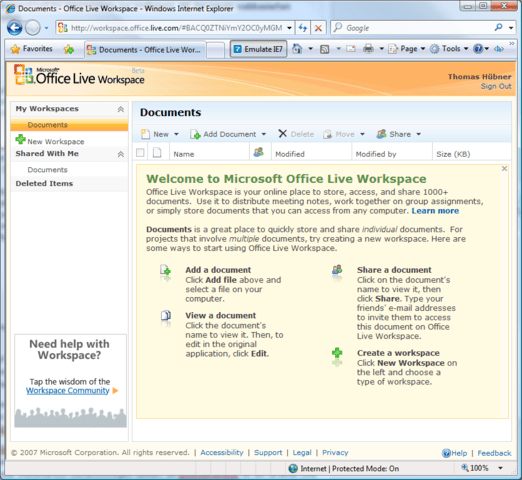522x480 pixels.
Task: Open the Favorites star button
Action: click(x=32, y=49)
